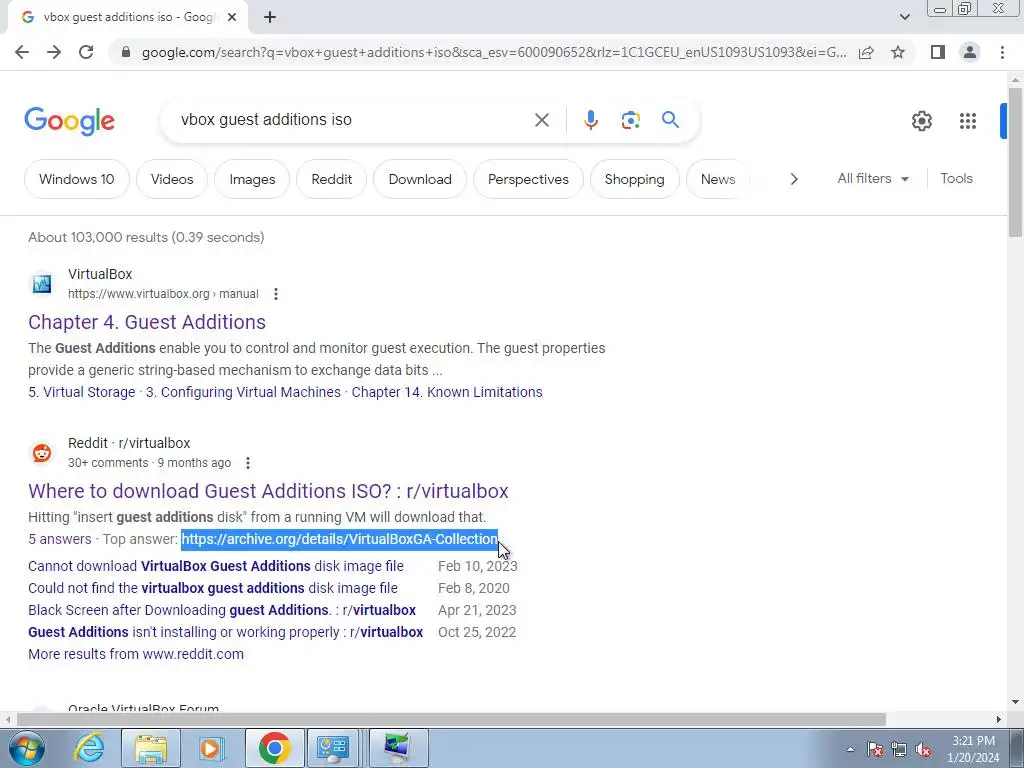Open the Google apps grid icon

click(x=968, y=121)
